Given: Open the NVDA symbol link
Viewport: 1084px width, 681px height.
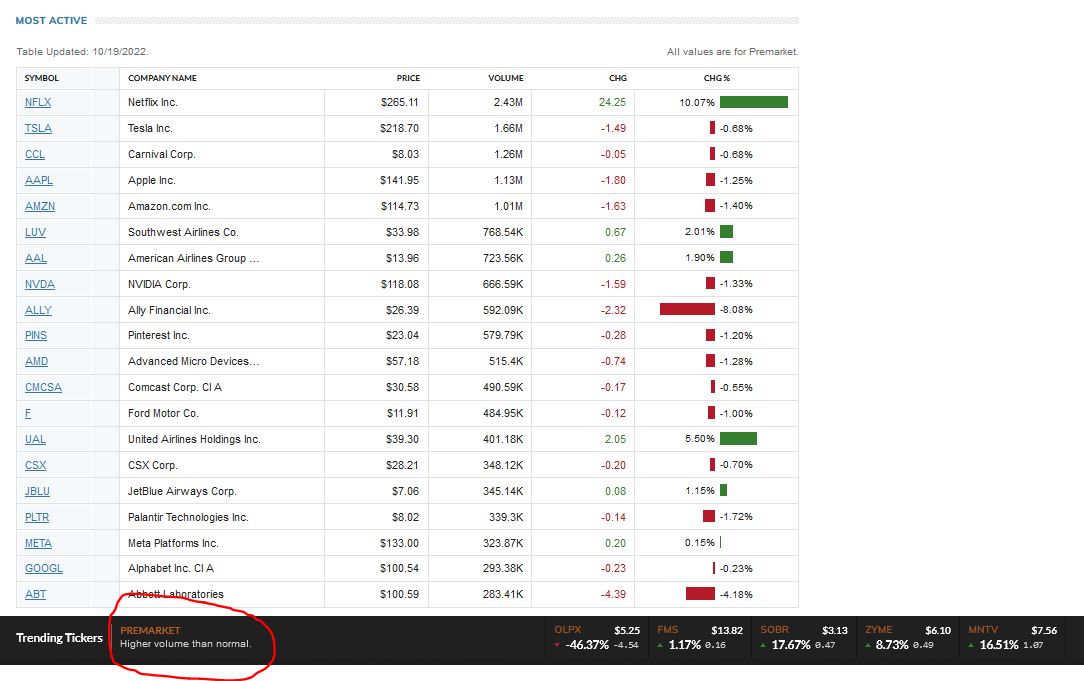Looking at the screenshot, I should point(39,284).
